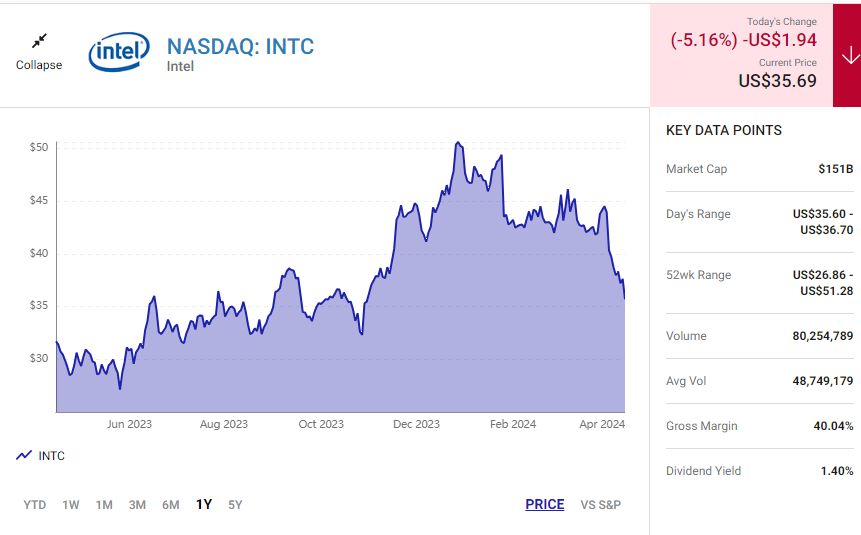
Task: Click the Today's Change label
Action: (781, 22)
